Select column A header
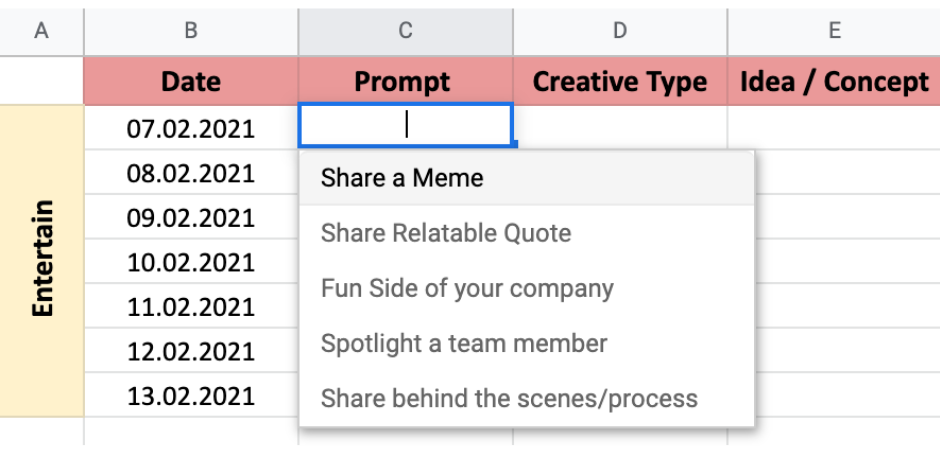This screenshot has height=449, width=940. click(x=41, y=31)
